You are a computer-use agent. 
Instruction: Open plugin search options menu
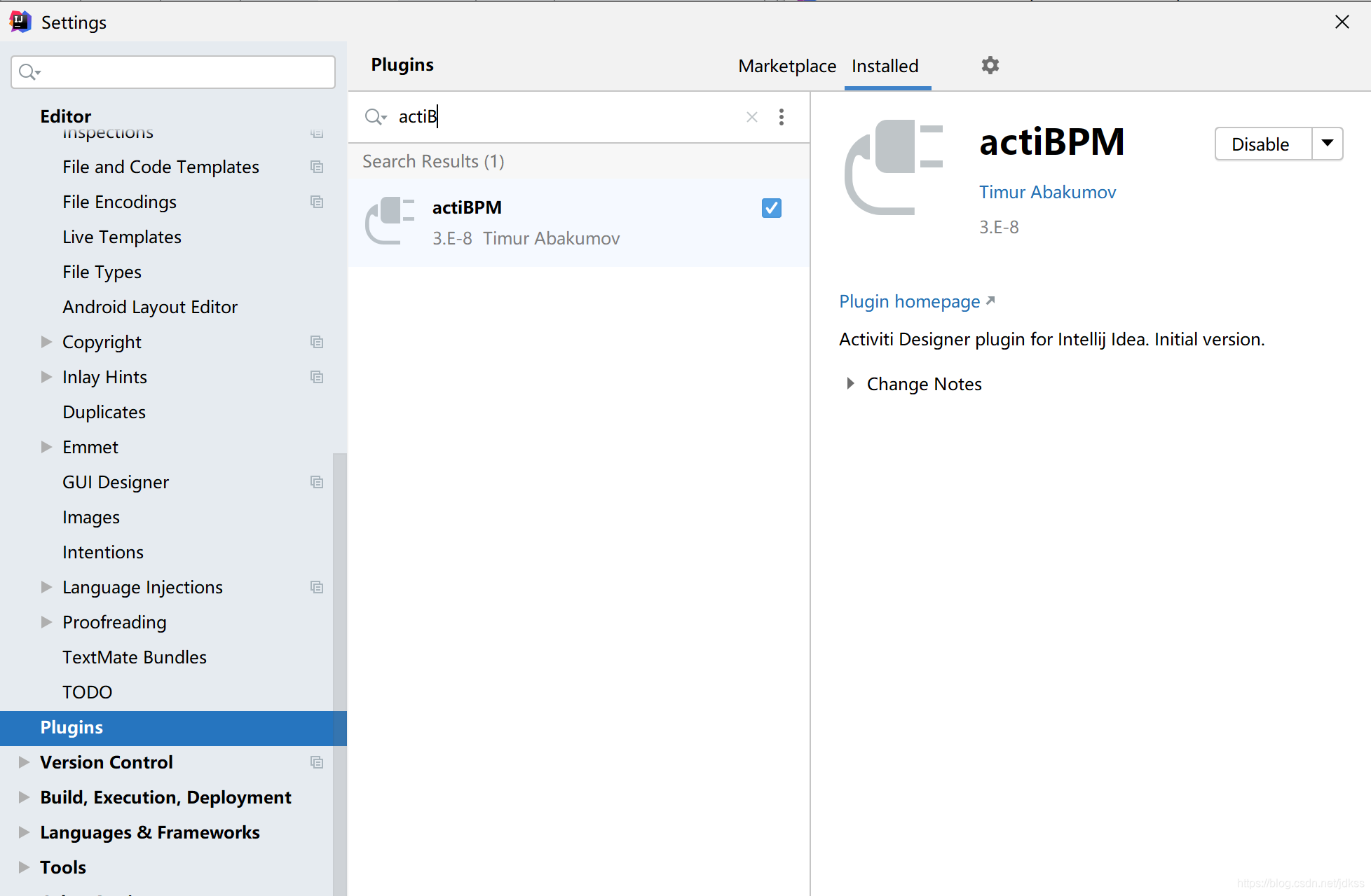click(782, 117)
